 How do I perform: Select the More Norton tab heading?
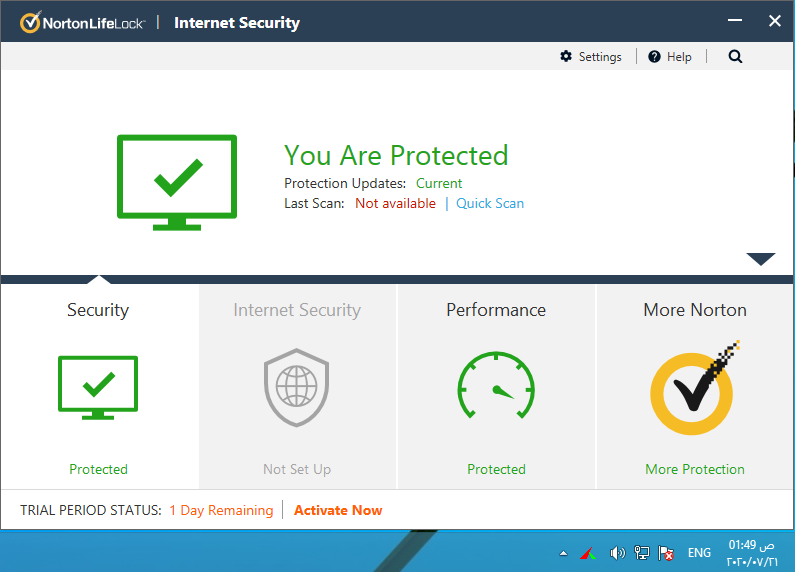pyautogui.click(x=695, y=310)
